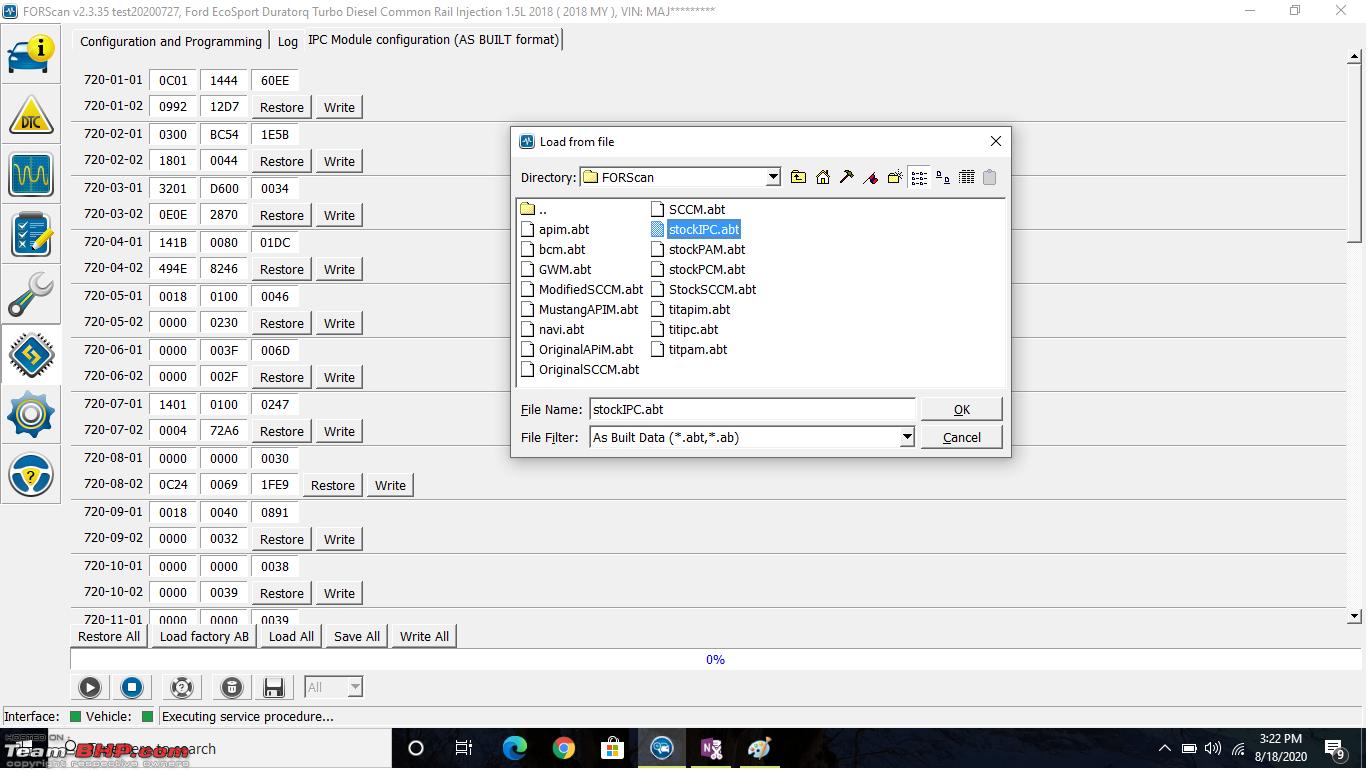
Task: Click the Load factory AB button
Action: (204, 636)
